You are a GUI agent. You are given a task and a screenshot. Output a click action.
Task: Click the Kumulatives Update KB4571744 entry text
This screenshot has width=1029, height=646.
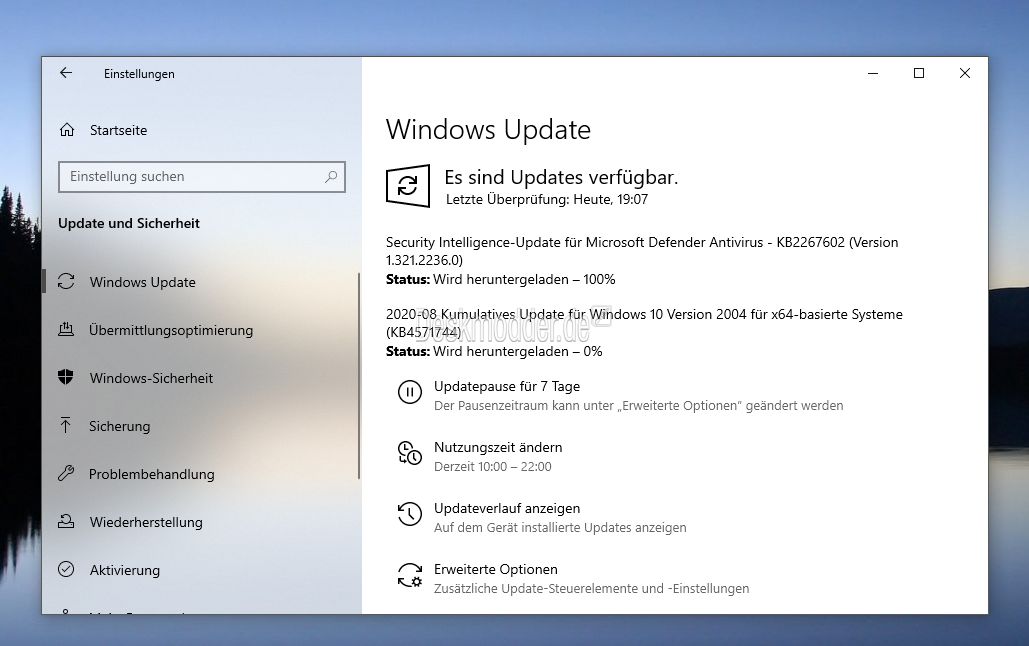click(644, 323)
